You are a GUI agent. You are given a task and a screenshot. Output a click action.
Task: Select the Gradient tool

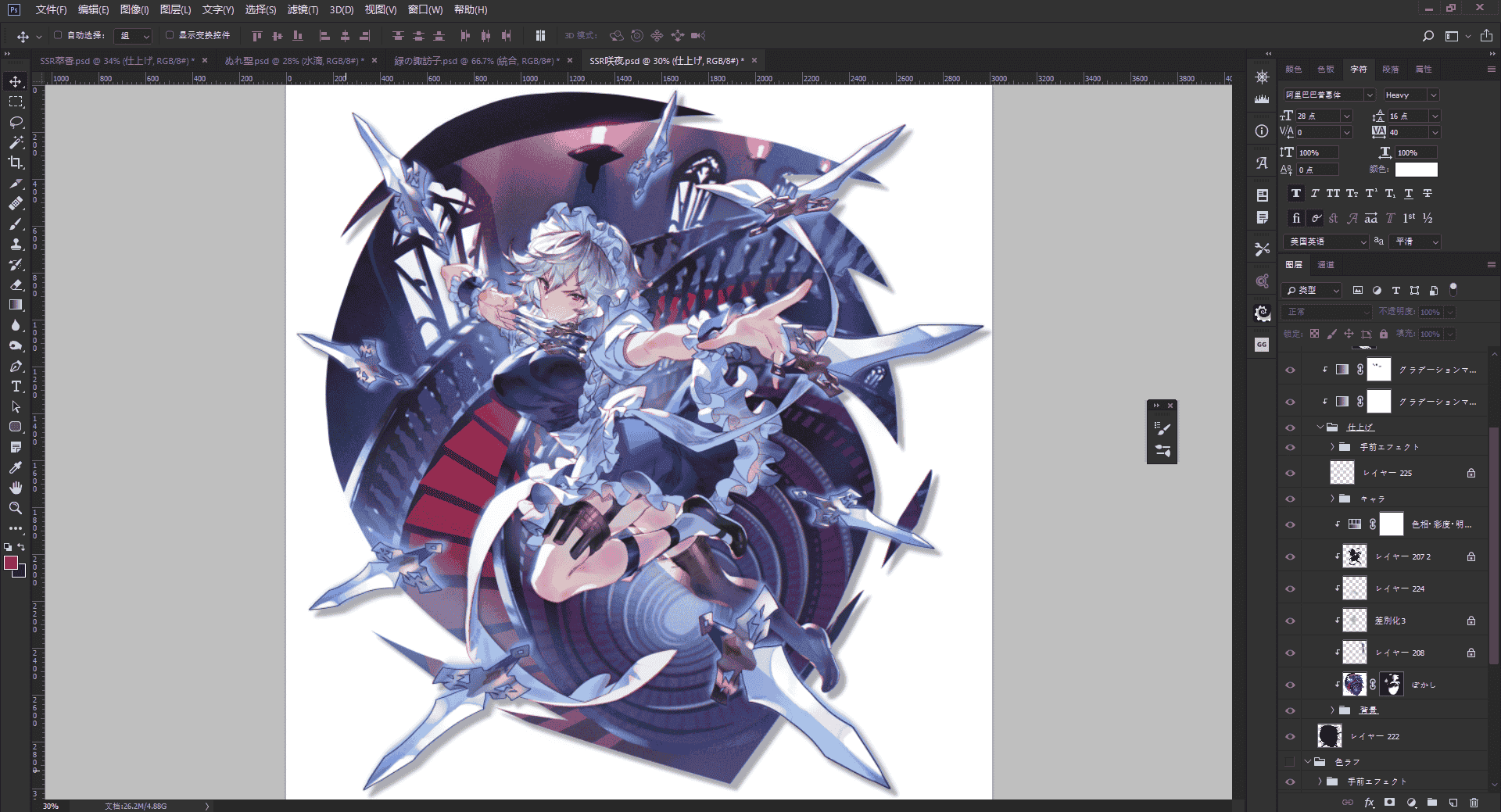coord(16,305)
